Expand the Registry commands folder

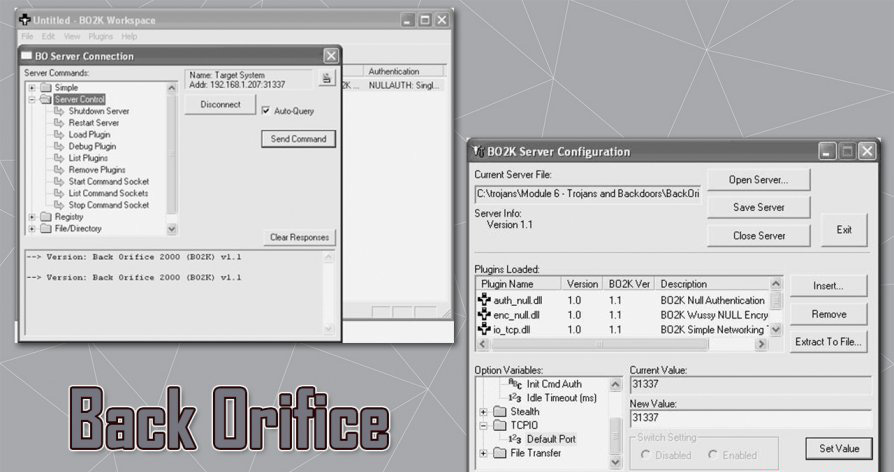click(x=32, y=217)
